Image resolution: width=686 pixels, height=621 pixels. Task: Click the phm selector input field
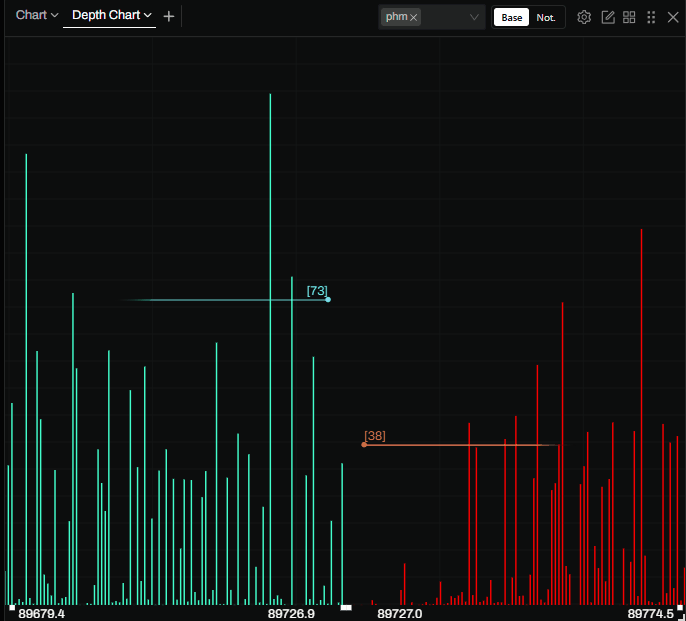coord(431,18)
